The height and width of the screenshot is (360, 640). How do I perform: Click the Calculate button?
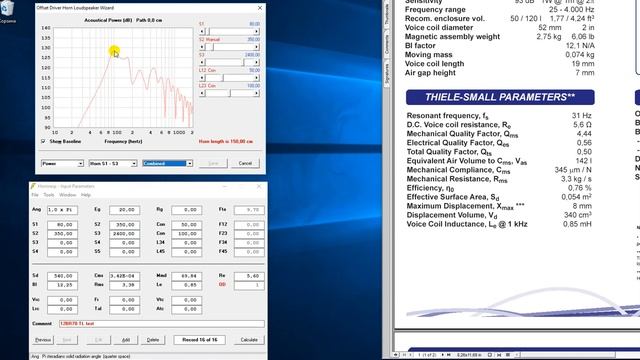pos(249,340)
